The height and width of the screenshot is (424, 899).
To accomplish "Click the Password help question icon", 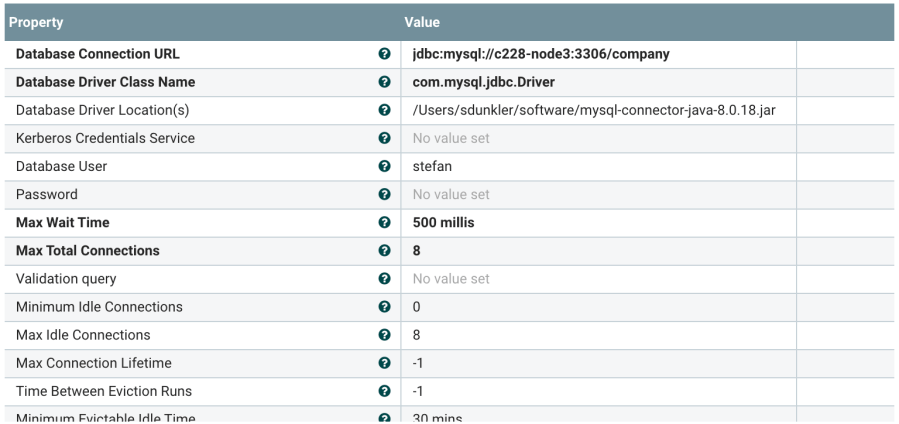I will 385,194.
